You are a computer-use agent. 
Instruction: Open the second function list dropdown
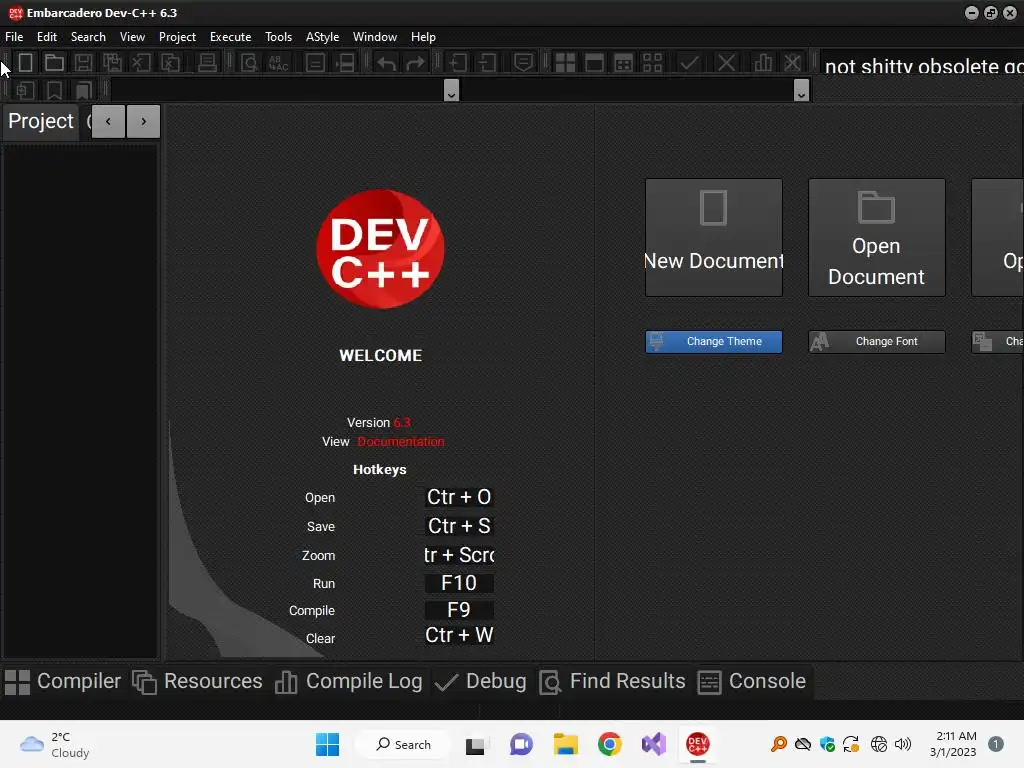(801, 90)
